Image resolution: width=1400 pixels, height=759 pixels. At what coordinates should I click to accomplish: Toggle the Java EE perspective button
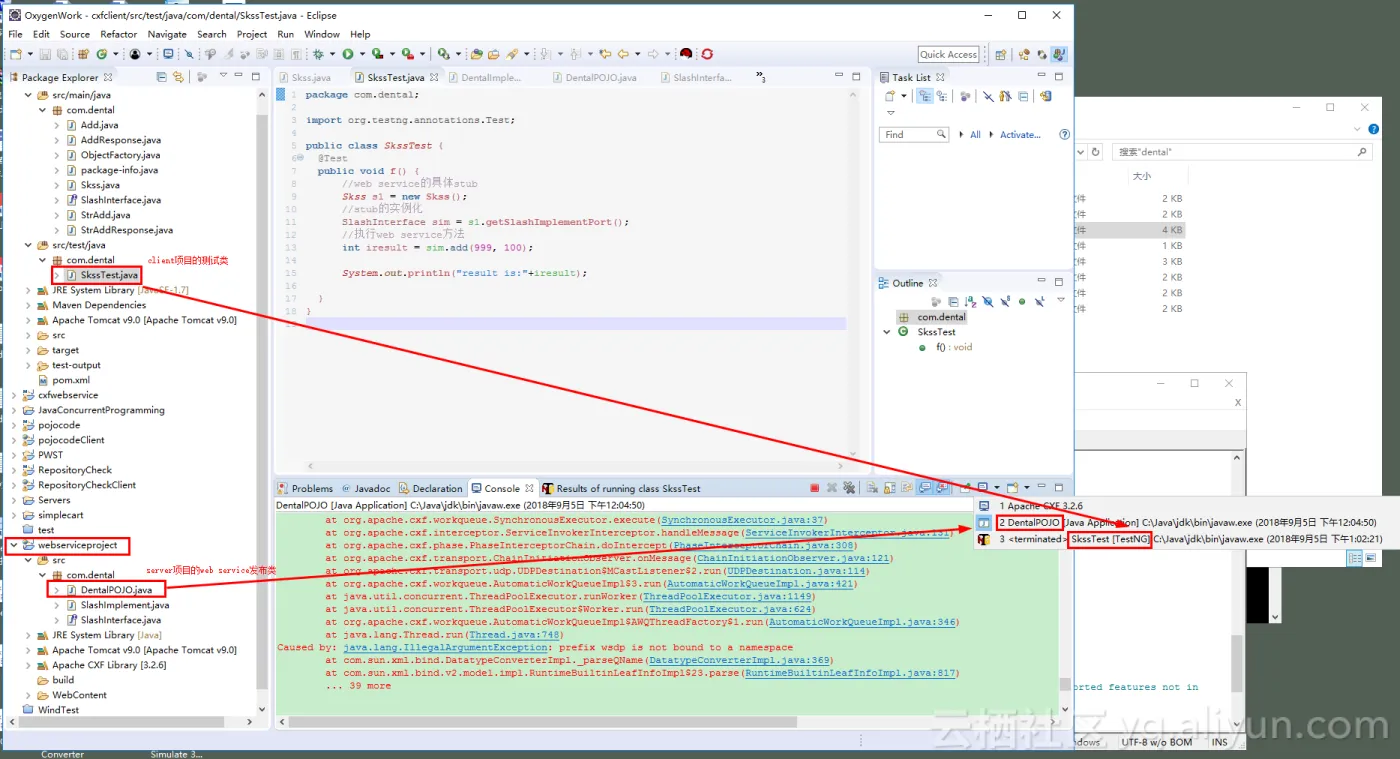(x=1059, y=54)
